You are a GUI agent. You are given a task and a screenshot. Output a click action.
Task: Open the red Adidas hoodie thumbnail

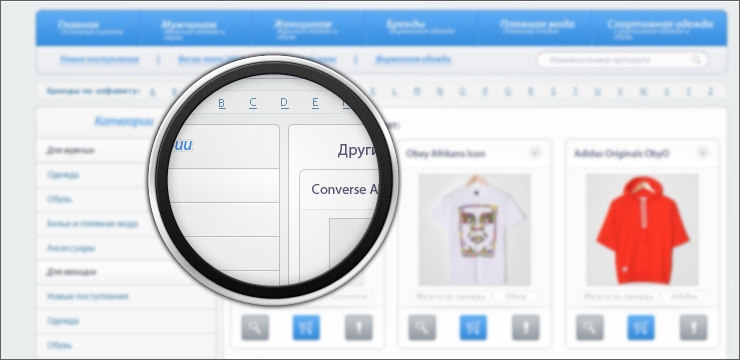coord(642,229)
